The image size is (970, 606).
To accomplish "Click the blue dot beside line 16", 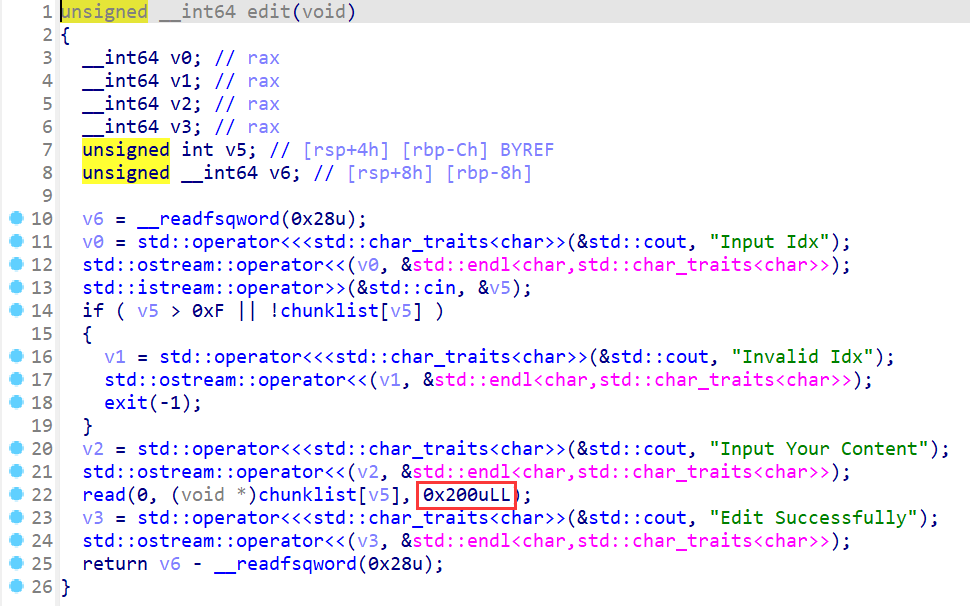I will [x=15, y=357].
